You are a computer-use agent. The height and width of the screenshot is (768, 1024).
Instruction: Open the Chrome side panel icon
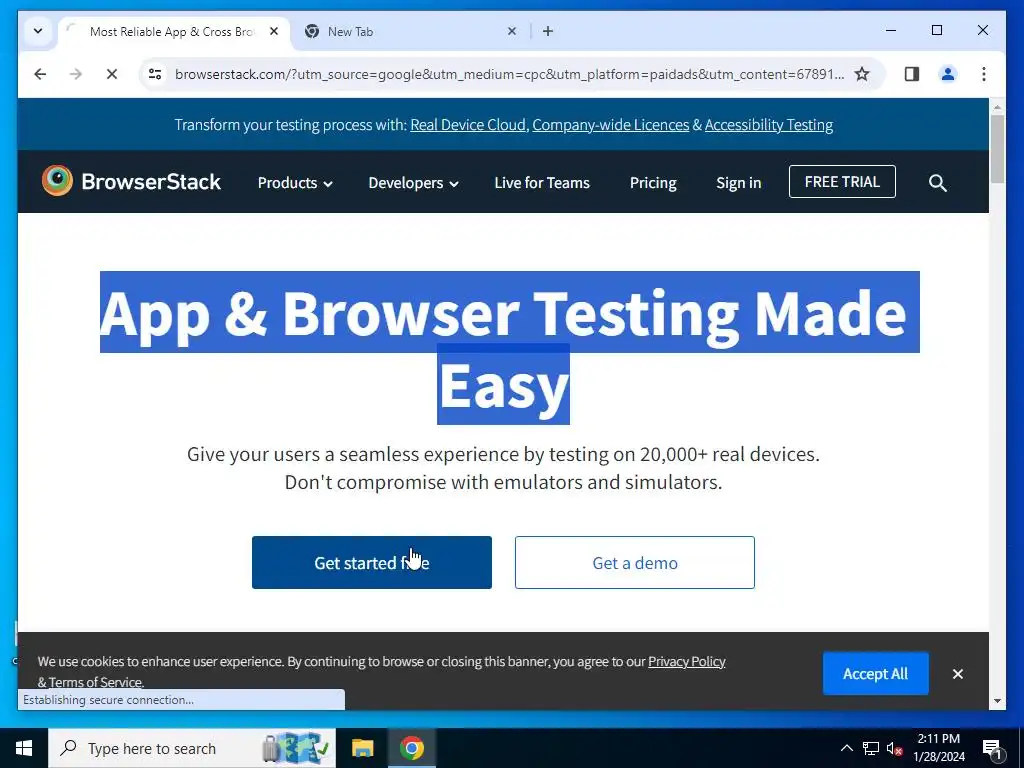pyautogui.click(x=912, y=74)
